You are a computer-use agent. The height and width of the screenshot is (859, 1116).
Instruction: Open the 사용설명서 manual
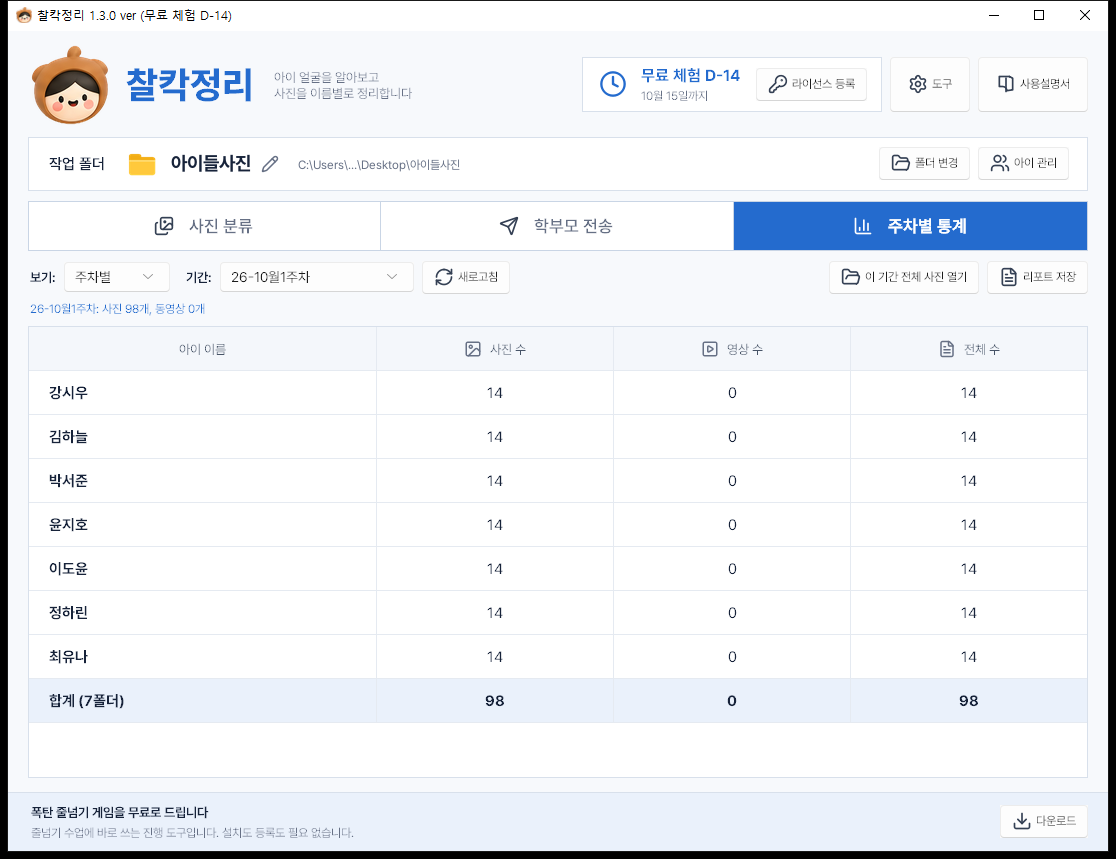[1033, 84]
